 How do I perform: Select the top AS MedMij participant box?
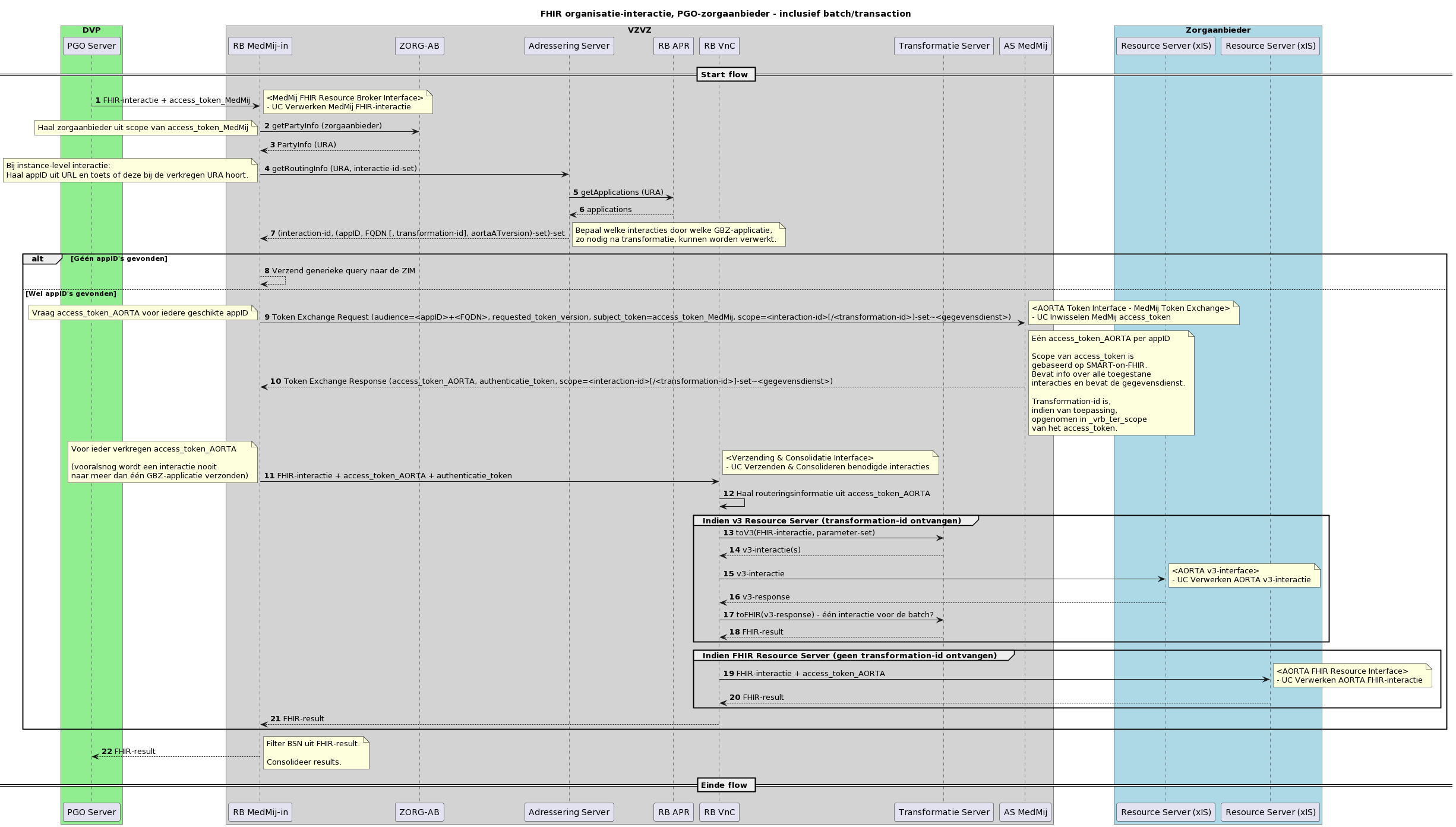pyautogui.click(x=1025, y=46)
